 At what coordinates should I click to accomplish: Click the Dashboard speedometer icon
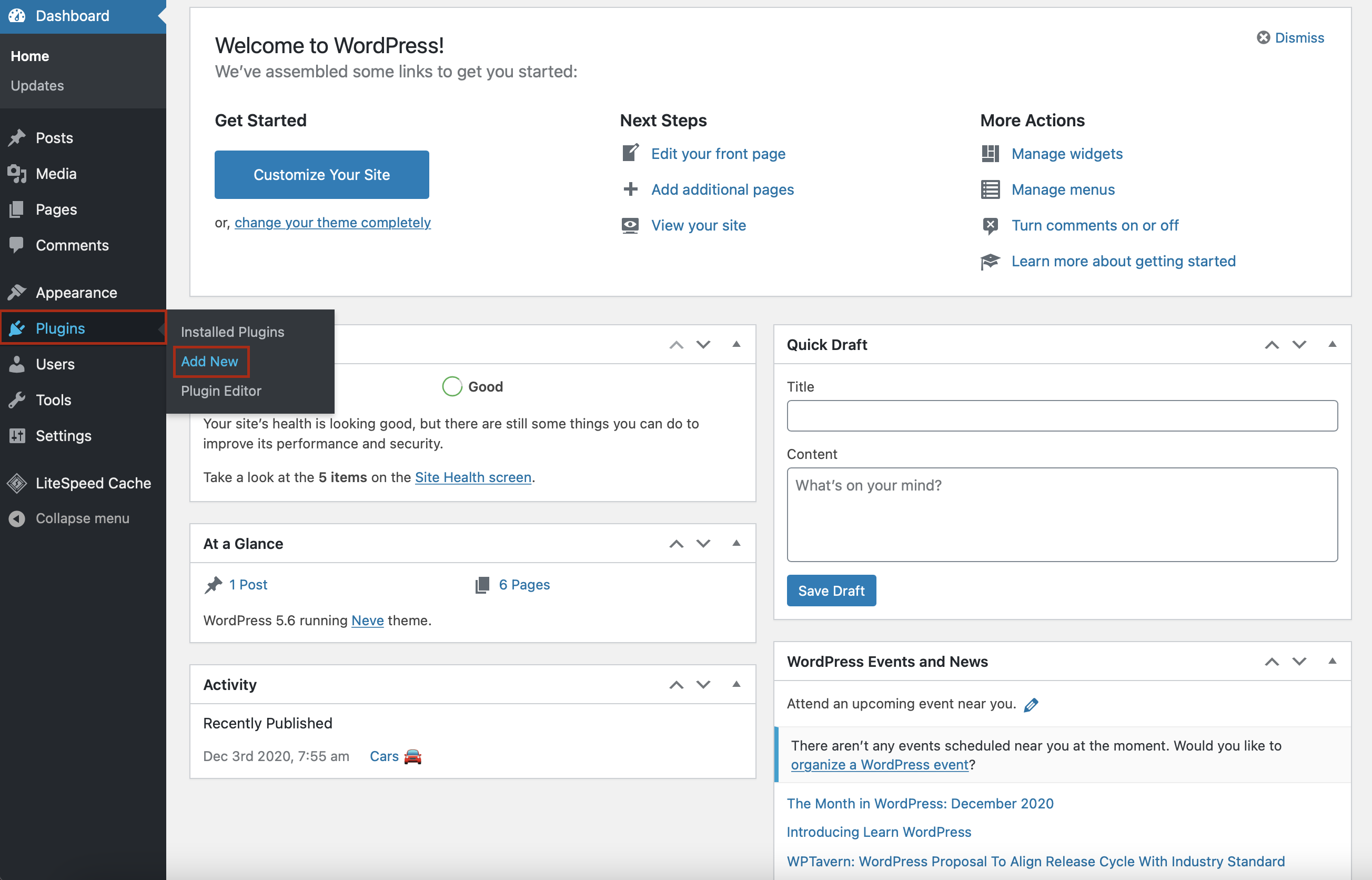tap(18, 16)
